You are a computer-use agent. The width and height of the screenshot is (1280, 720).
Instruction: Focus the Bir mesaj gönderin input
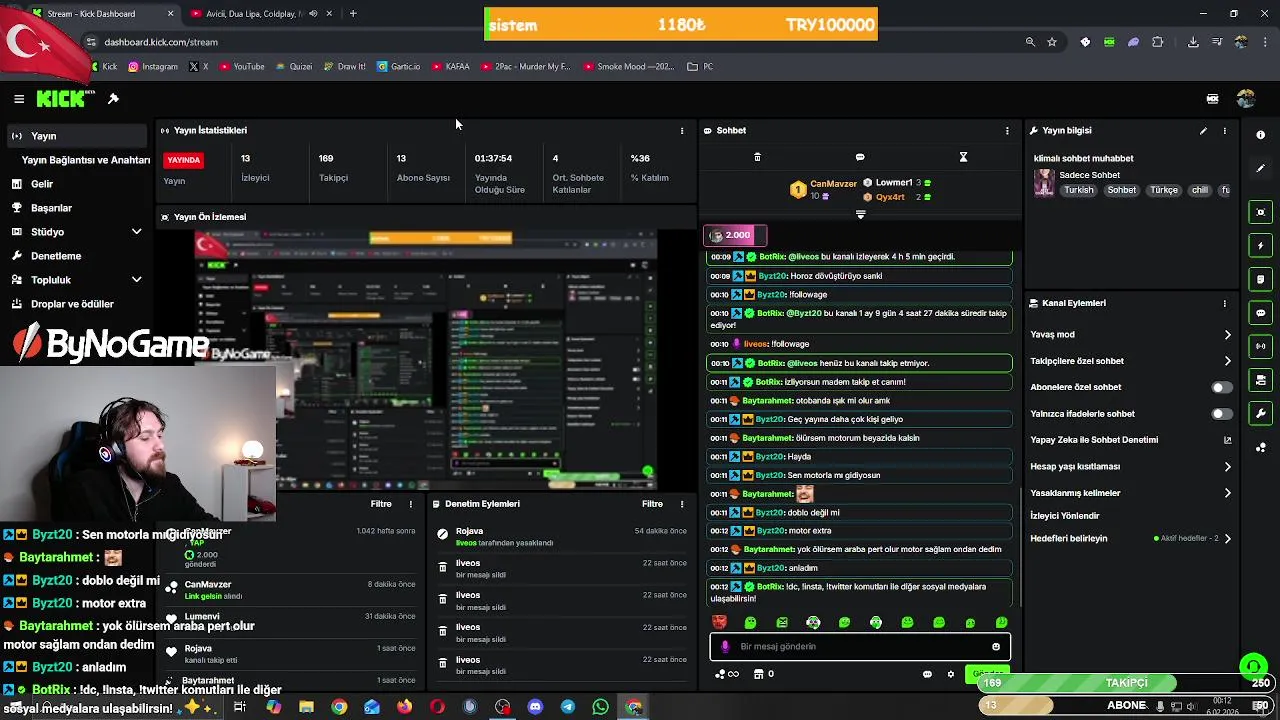pyautogui.click(x=860, y=647)
